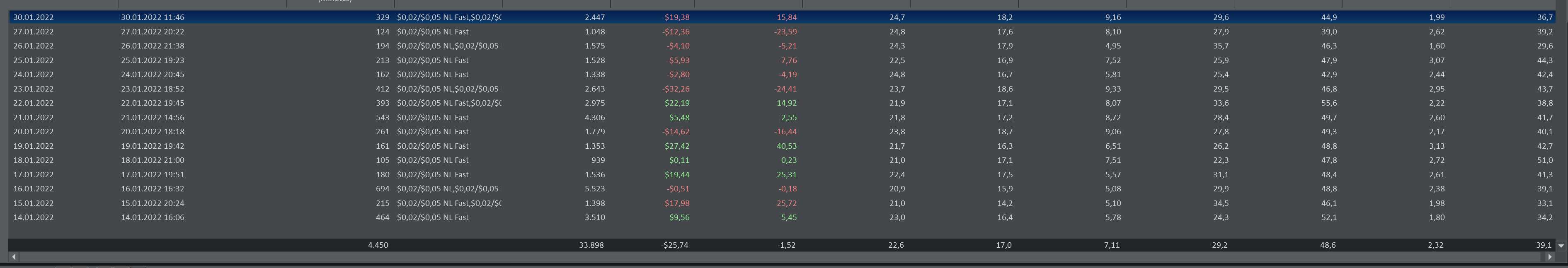
Task: Select the 18.01.2022 21:00 session row
Action: 782,160
